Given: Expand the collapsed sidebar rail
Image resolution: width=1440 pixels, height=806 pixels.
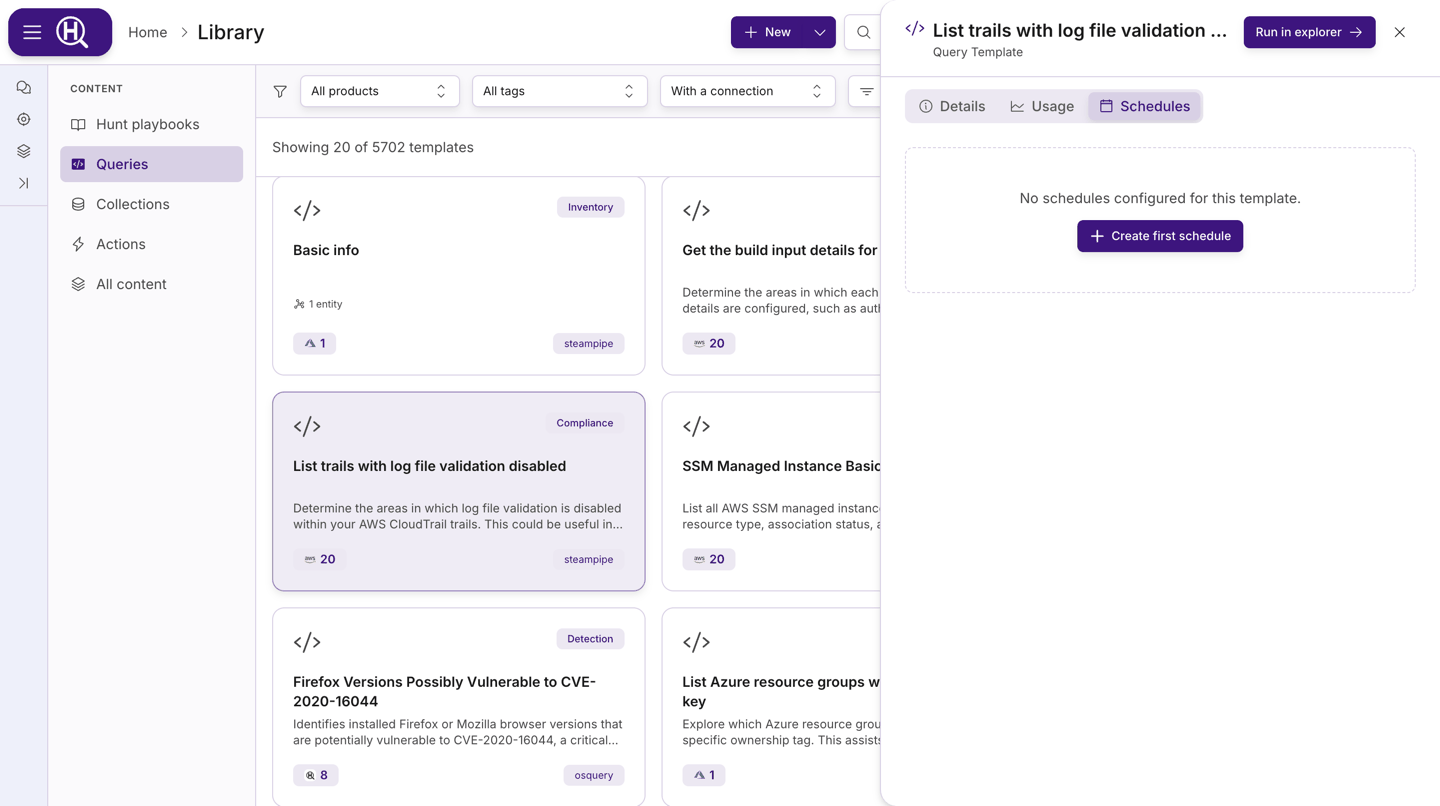Looking at the screenshot, I should tap(24, 184).
